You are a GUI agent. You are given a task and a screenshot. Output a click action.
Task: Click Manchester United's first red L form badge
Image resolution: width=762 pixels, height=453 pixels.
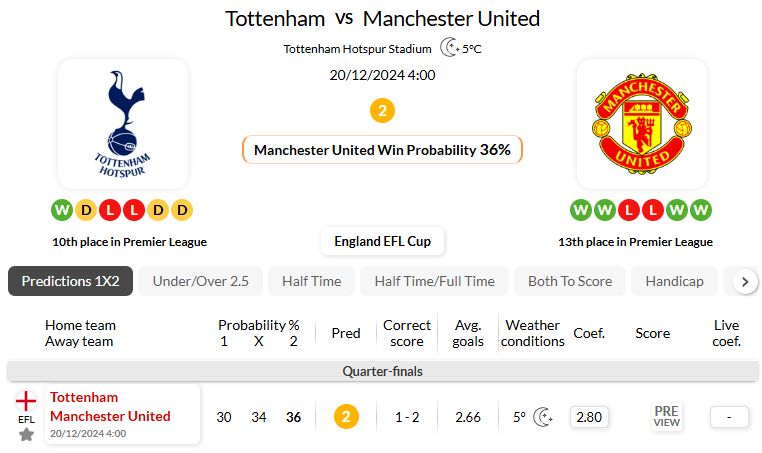[628, 210]
